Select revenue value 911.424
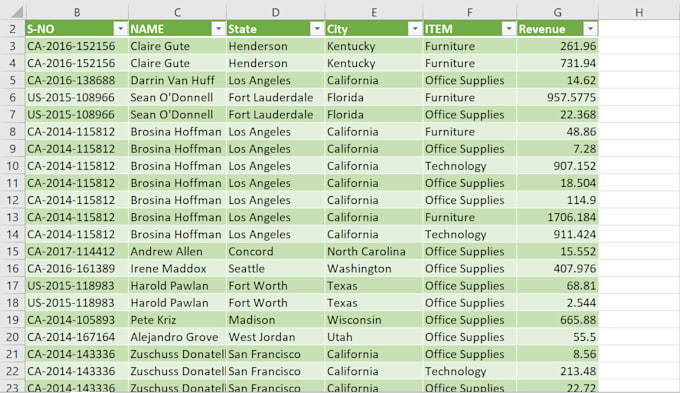Image resolution: width=680 pixels, height=393 pixels. 558,234
